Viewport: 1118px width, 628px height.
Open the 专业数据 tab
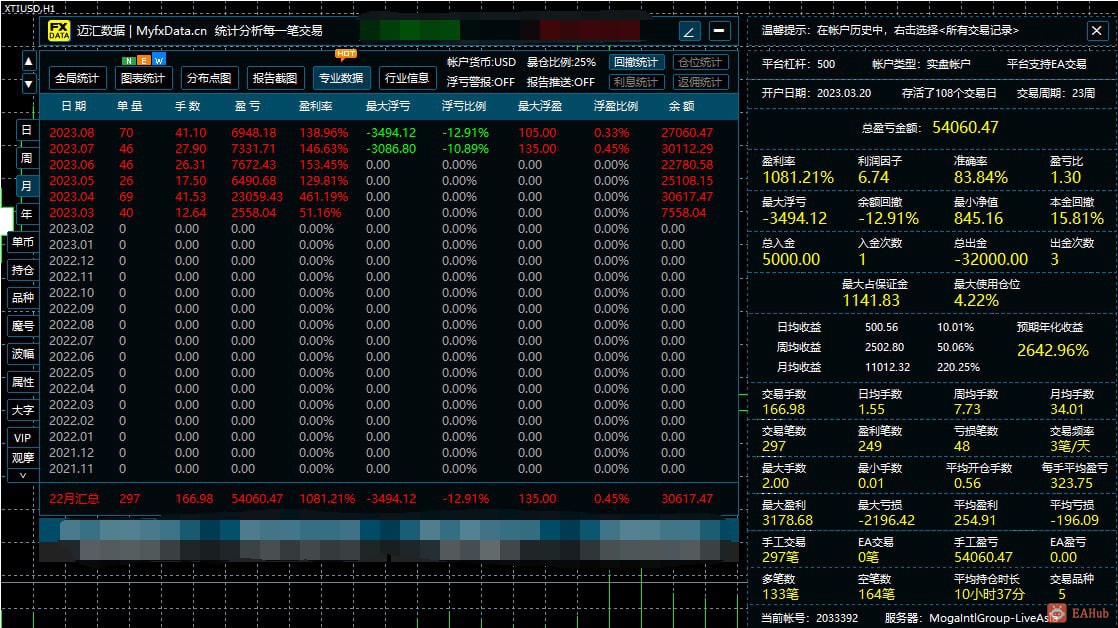tap(341, 78)
